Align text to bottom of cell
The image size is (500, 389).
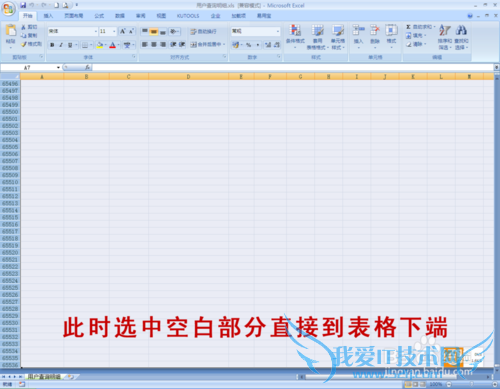tap(163, 31)
